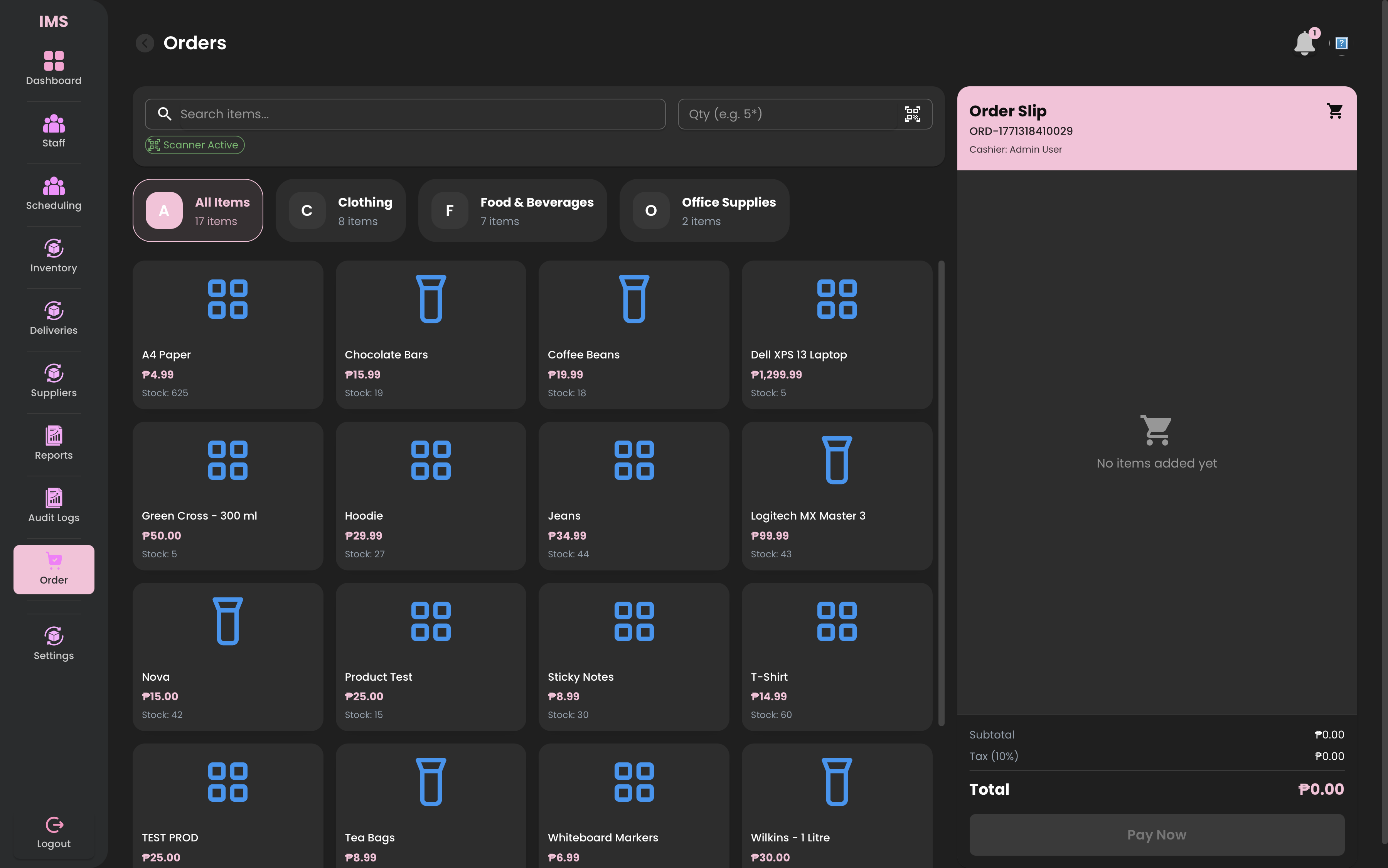The image size is (1388, 868).
Task: Click the order number ORD-1771318410029
Action: [1021, 131]
